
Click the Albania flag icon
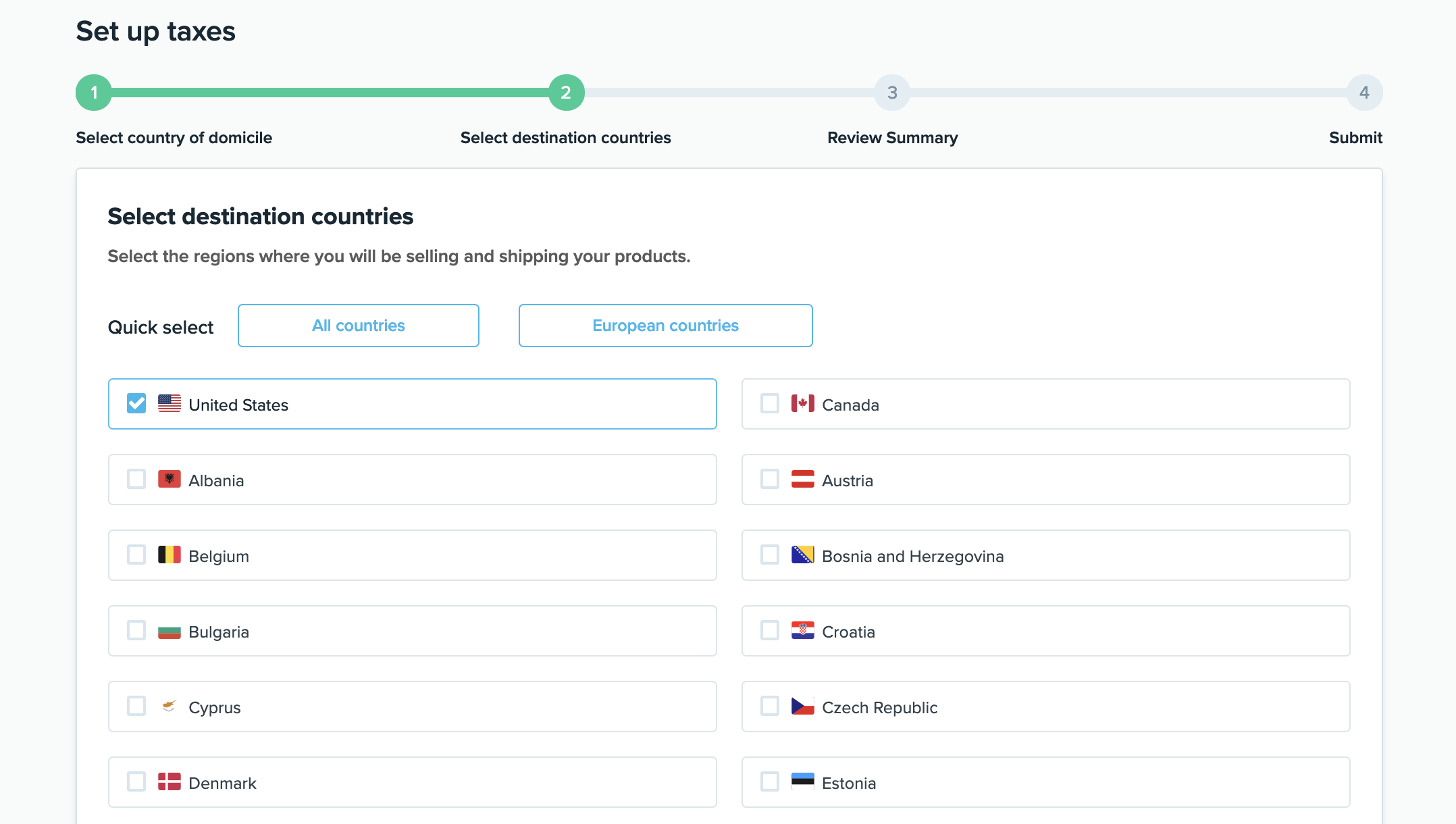[170, 480]
